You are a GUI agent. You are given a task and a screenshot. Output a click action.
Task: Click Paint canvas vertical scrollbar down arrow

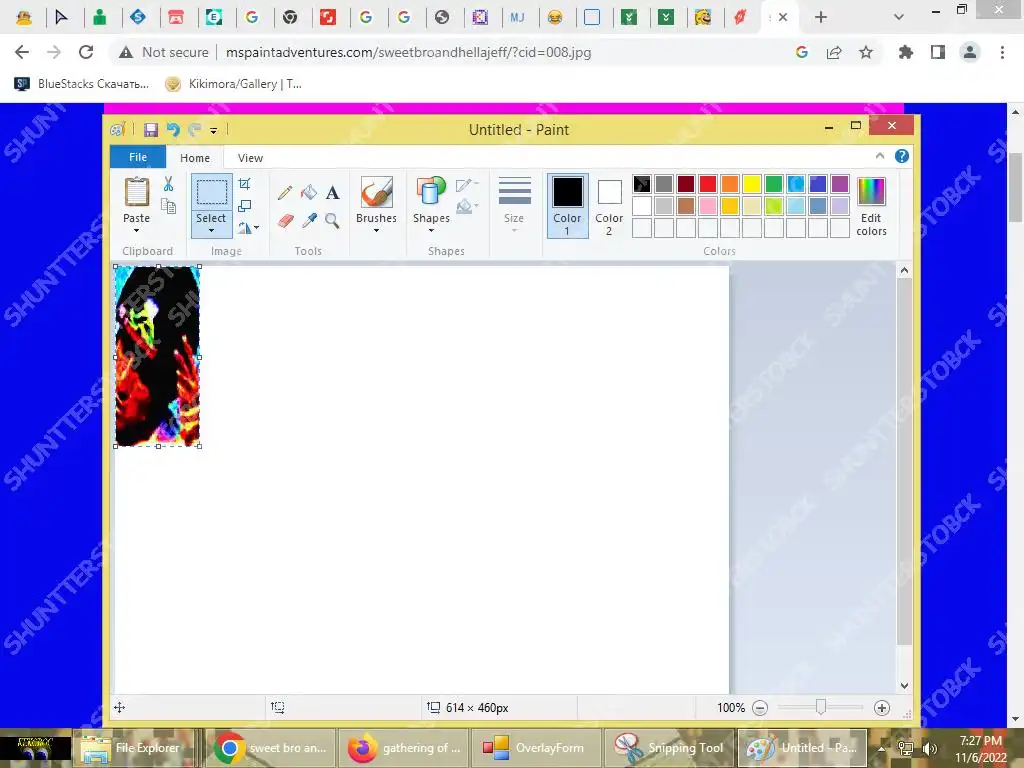pyautogui.click(x=904, y=686)
